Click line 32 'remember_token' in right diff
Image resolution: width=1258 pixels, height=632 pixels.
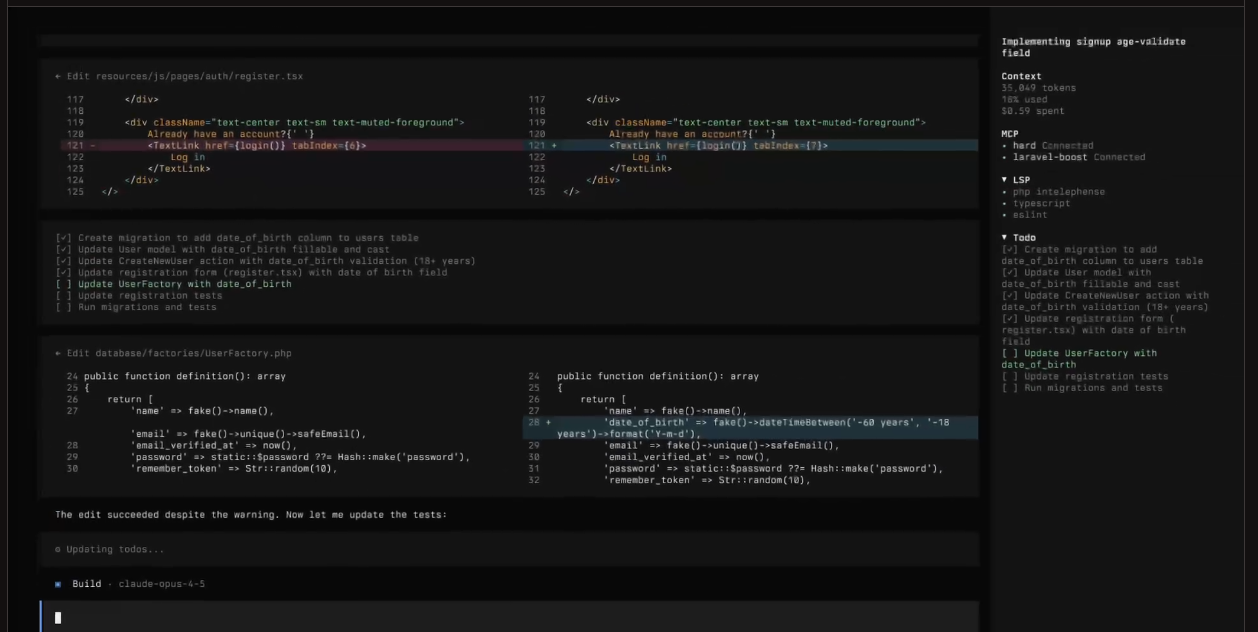tap(706, 480)
